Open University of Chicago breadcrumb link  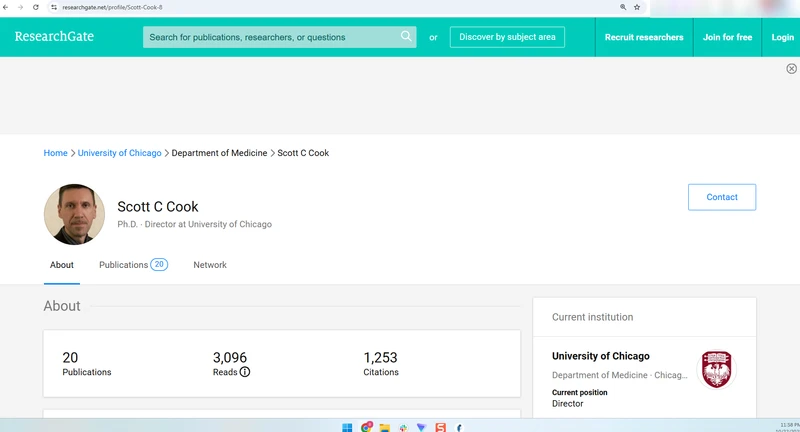pos(119,153)
